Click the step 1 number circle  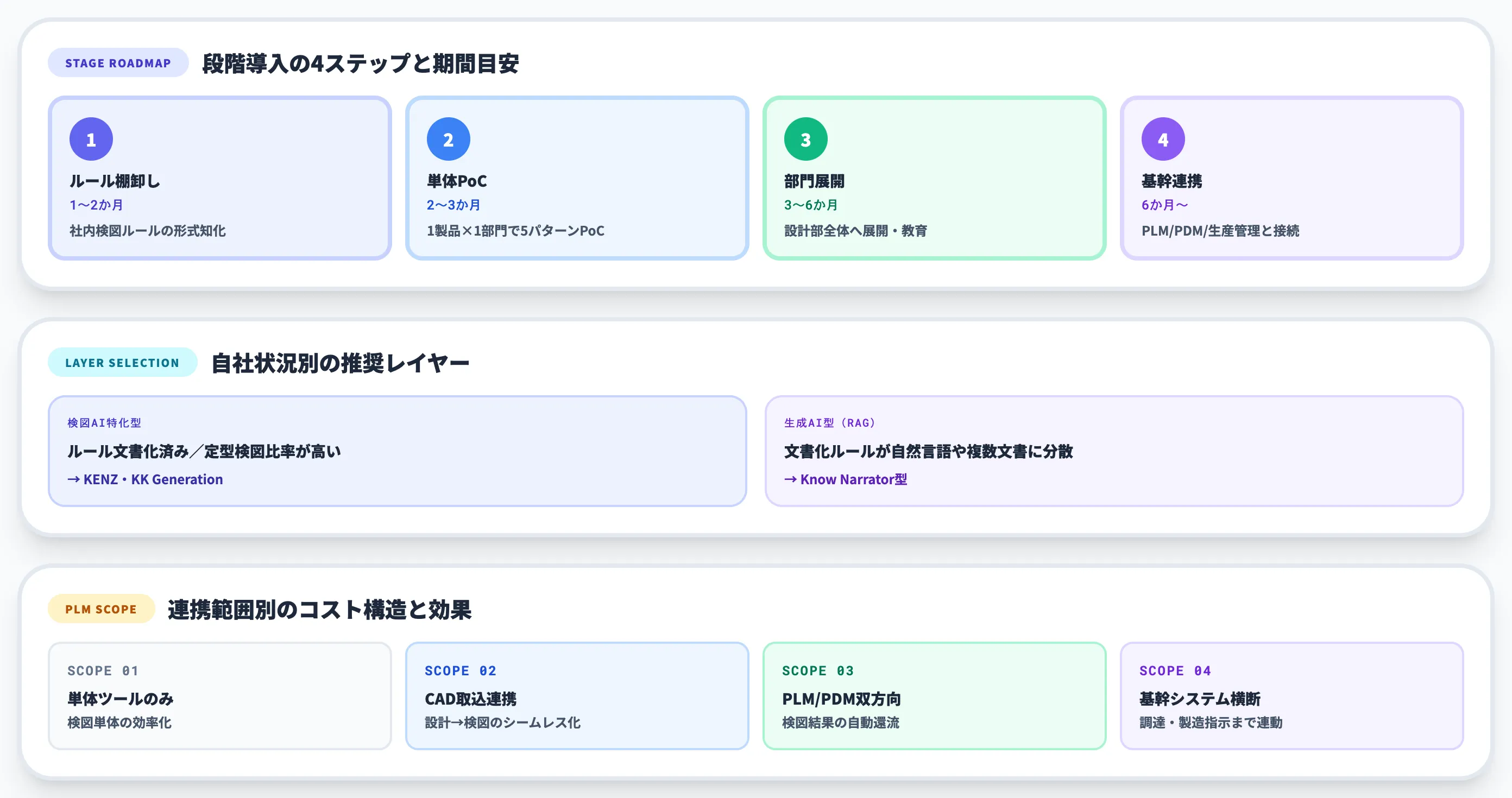click(91, 139)
